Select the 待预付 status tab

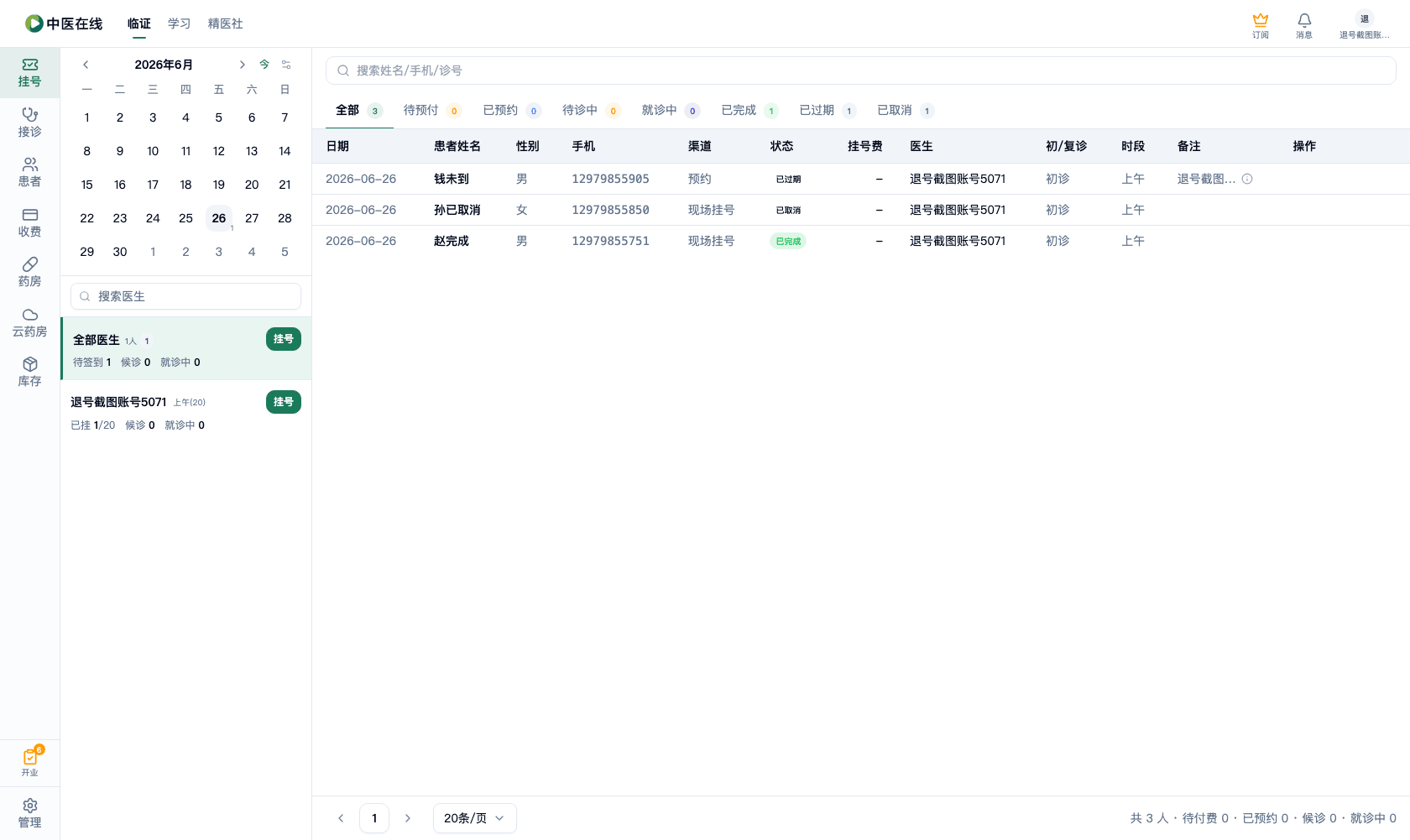click(x=431, y=110)
